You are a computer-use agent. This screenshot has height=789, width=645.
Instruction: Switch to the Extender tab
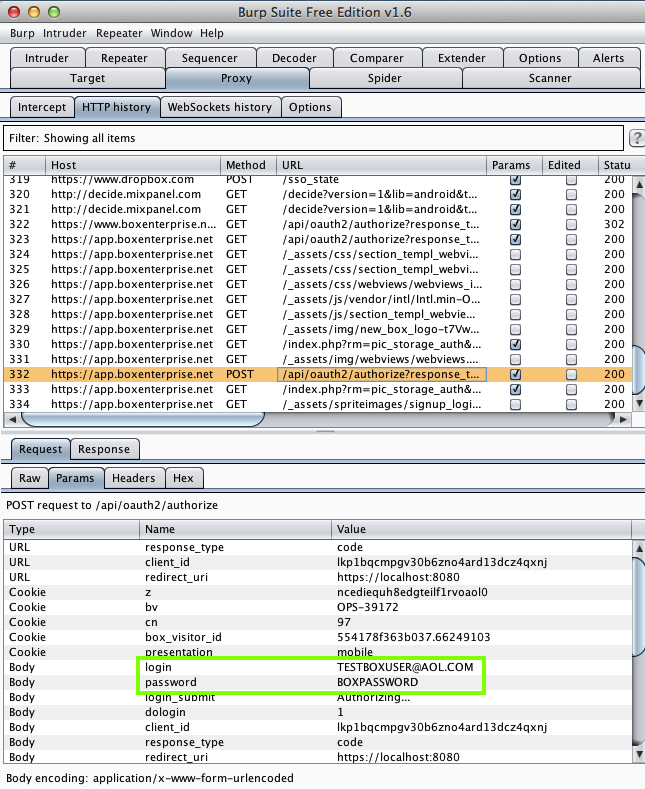462,58
